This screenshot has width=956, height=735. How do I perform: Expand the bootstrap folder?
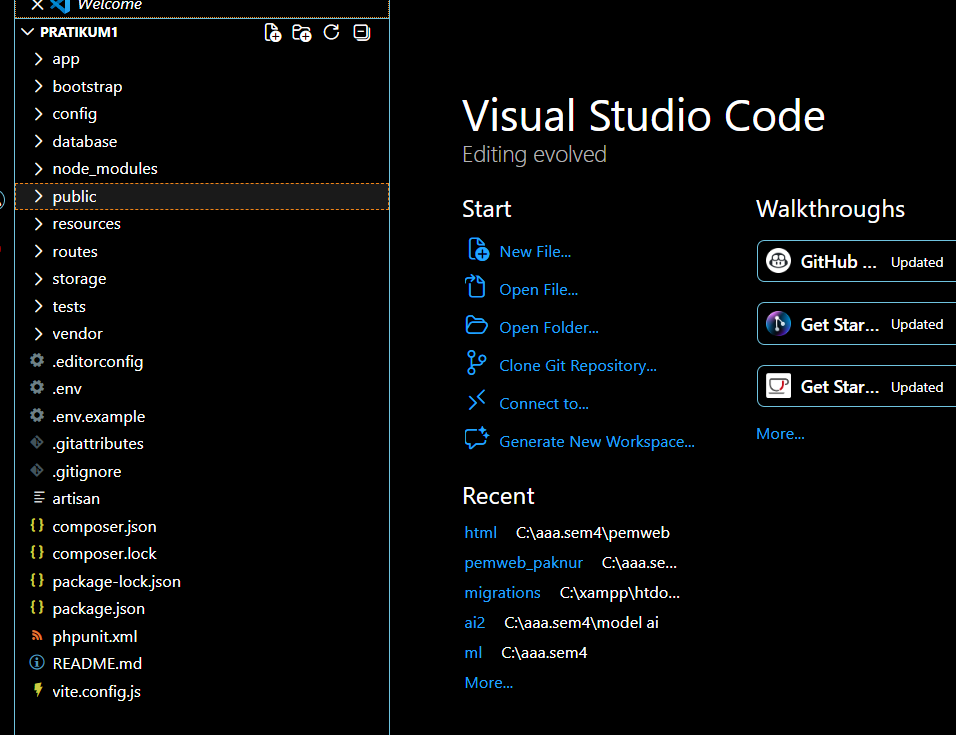tap(38, 86)
